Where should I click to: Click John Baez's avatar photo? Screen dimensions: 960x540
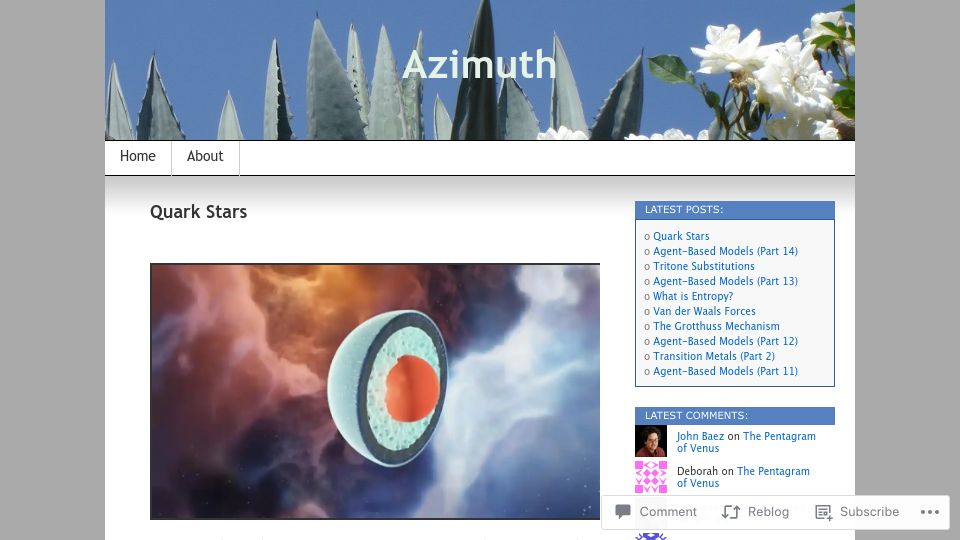point(651,441)
